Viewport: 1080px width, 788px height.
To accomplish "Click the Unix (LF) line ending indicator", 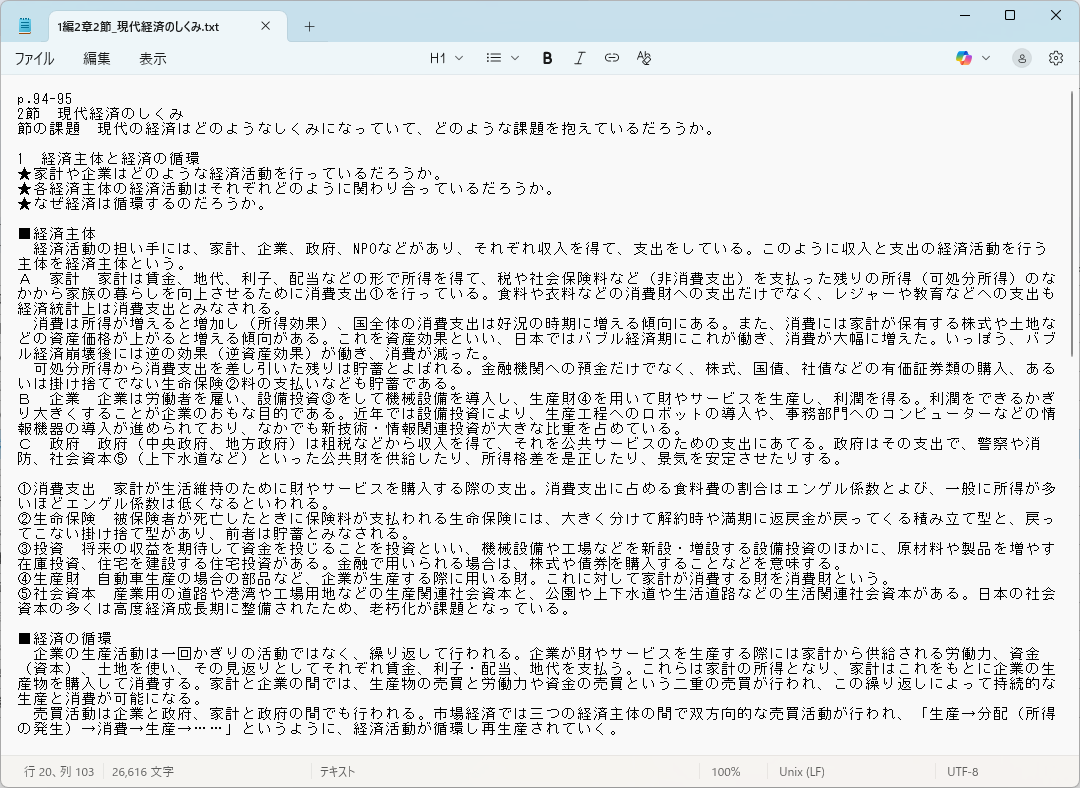I will 802,772.
